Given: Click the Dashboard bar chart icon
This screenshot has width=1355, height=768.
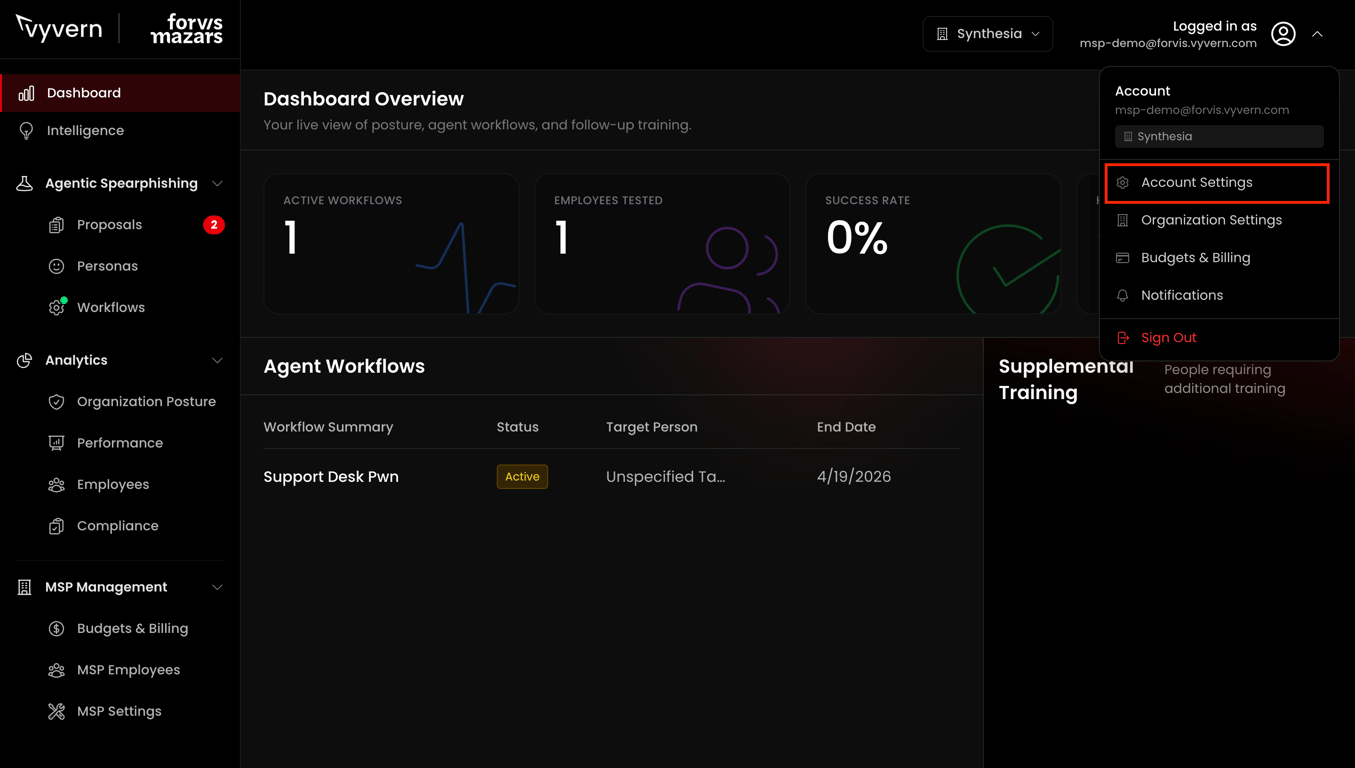Looking at the screenshot, I should (26, 93).
